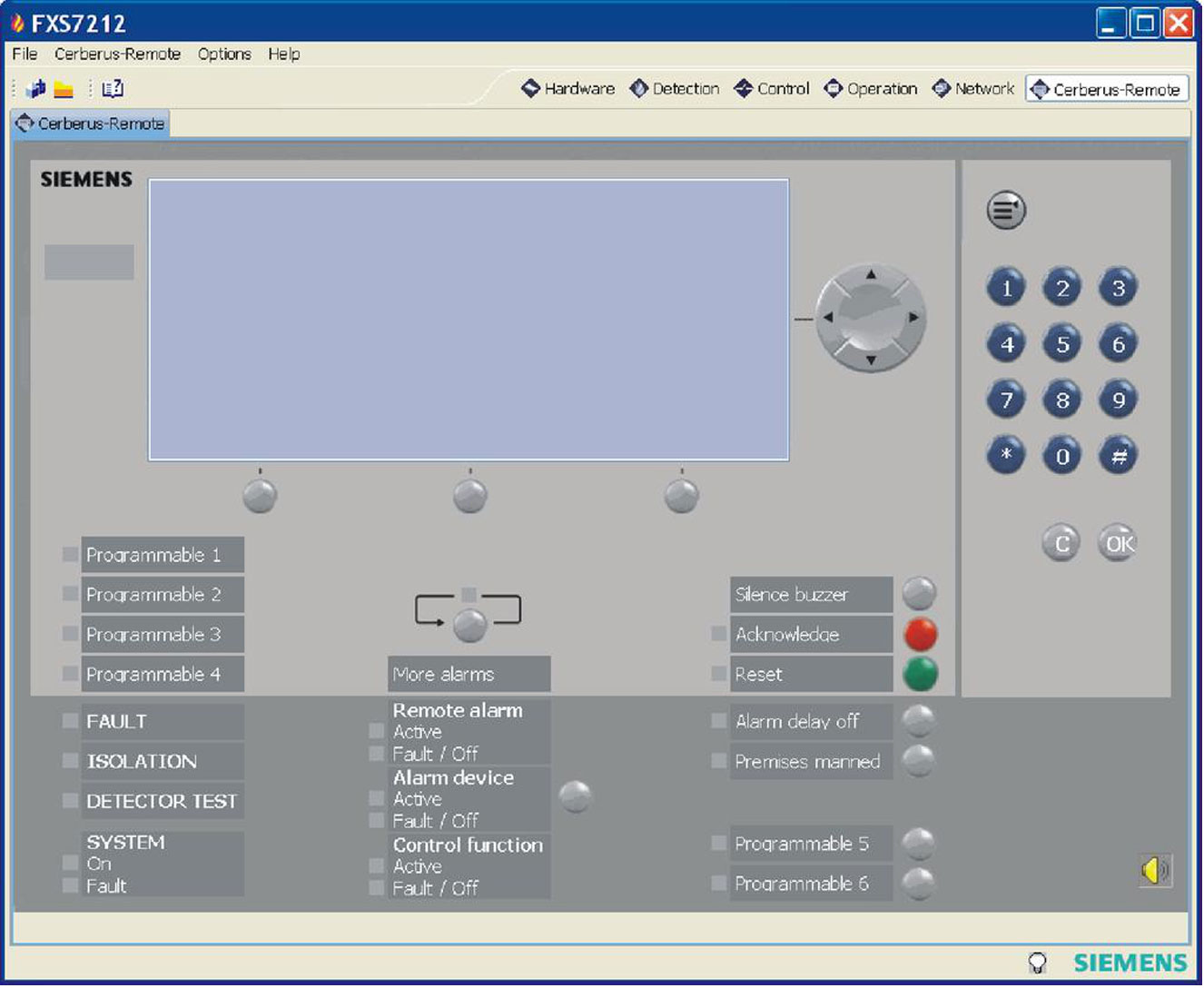
Task: Click the SIEMENS logo in status bar
Action: 1130,963
